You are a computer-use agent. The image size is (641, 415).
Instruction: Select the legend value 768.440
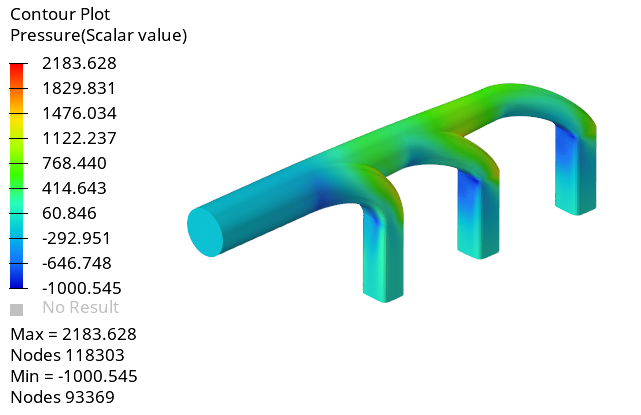pos(76,163)
